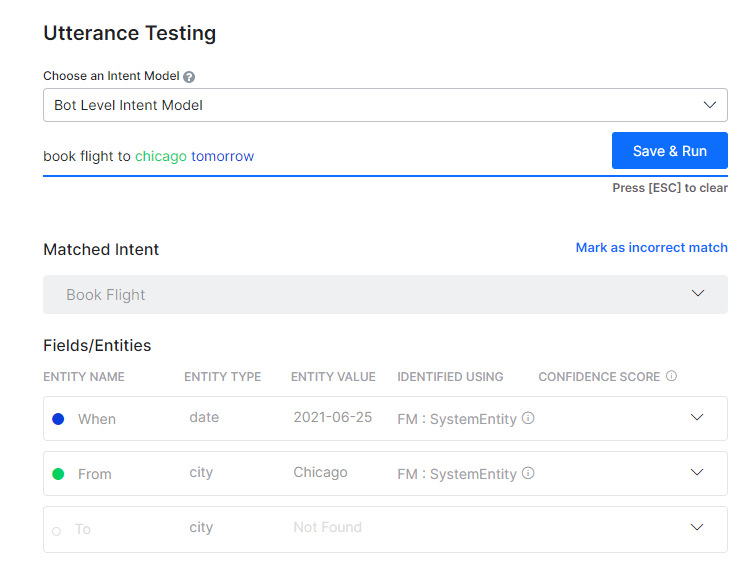The image size is (743, 571).
Task: Click the Mark as incorrect match link
Action: click(651, 247)
